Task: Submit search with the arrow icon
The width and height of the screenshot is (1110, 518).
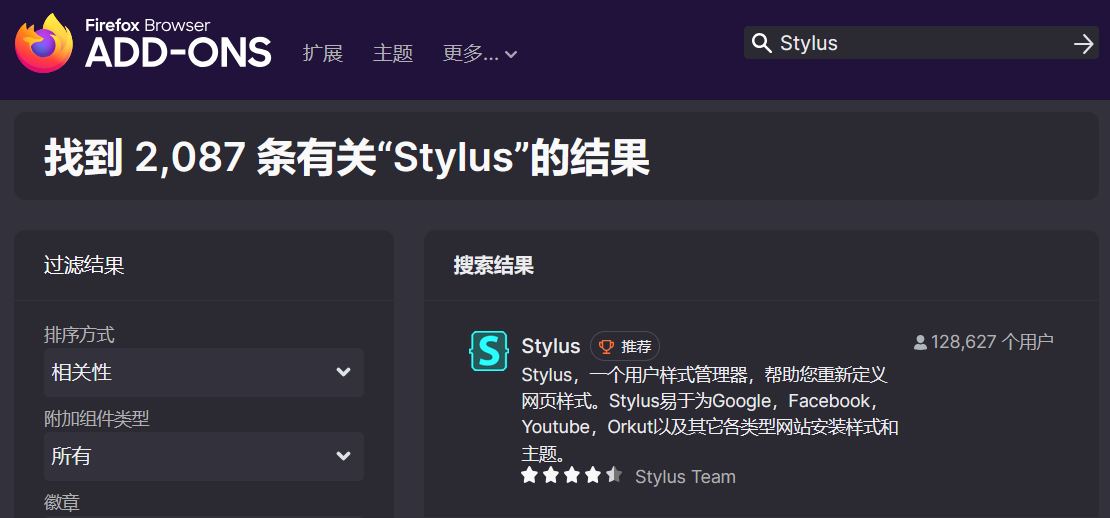Action: tap(1083, 44)
